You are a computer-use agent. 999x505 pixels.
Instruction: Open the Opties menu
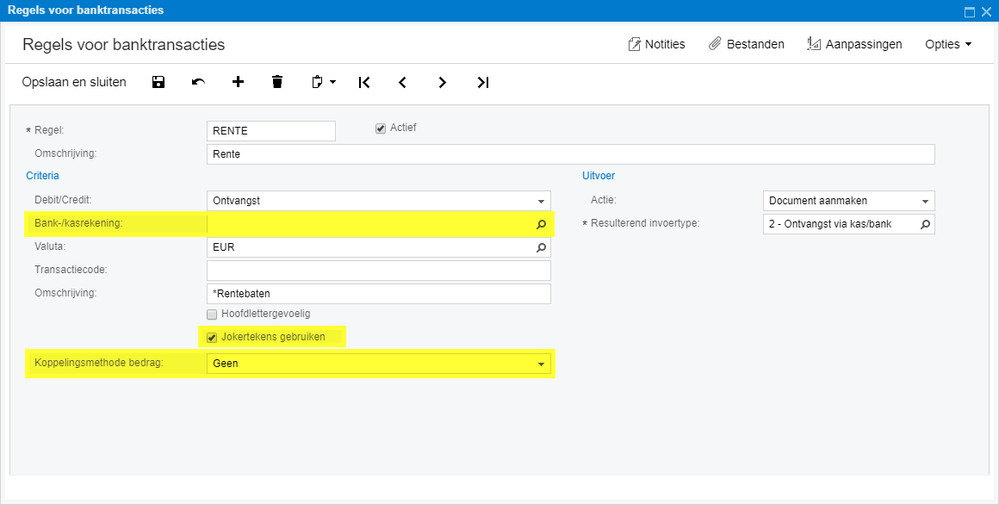point(948,44)
